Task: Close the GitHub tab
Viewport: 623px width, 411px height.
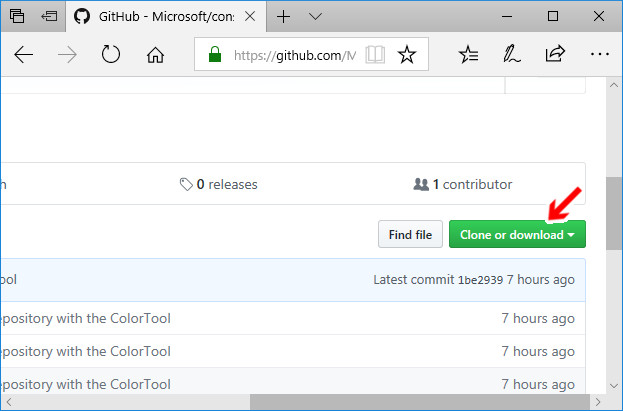Action: coord(250,16)
